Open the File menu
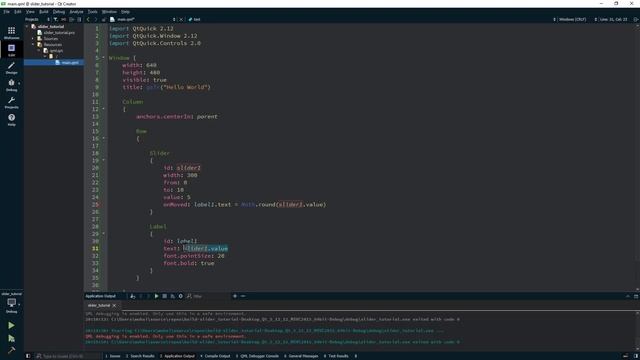This screenshot has height=360, width=640. [x=7, y=12]
